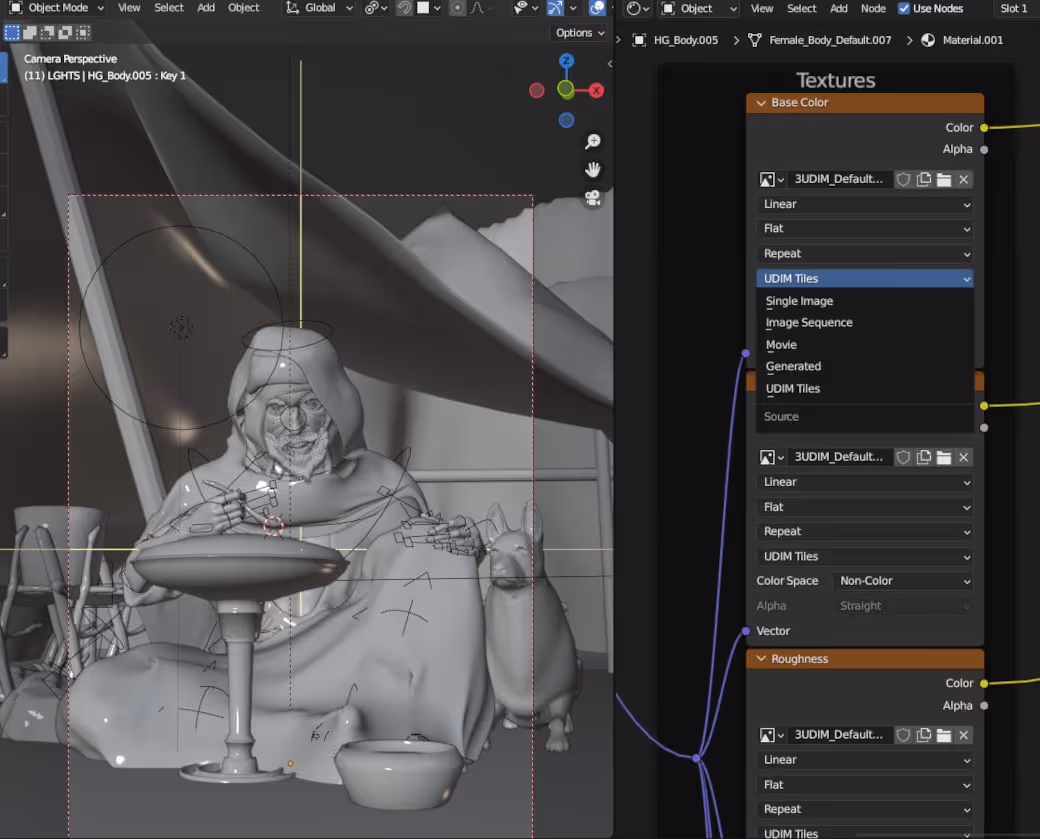Click the shield fake-user icon on 3UDIM_Default texture
1040x839 pixels.
click(903, 179)
